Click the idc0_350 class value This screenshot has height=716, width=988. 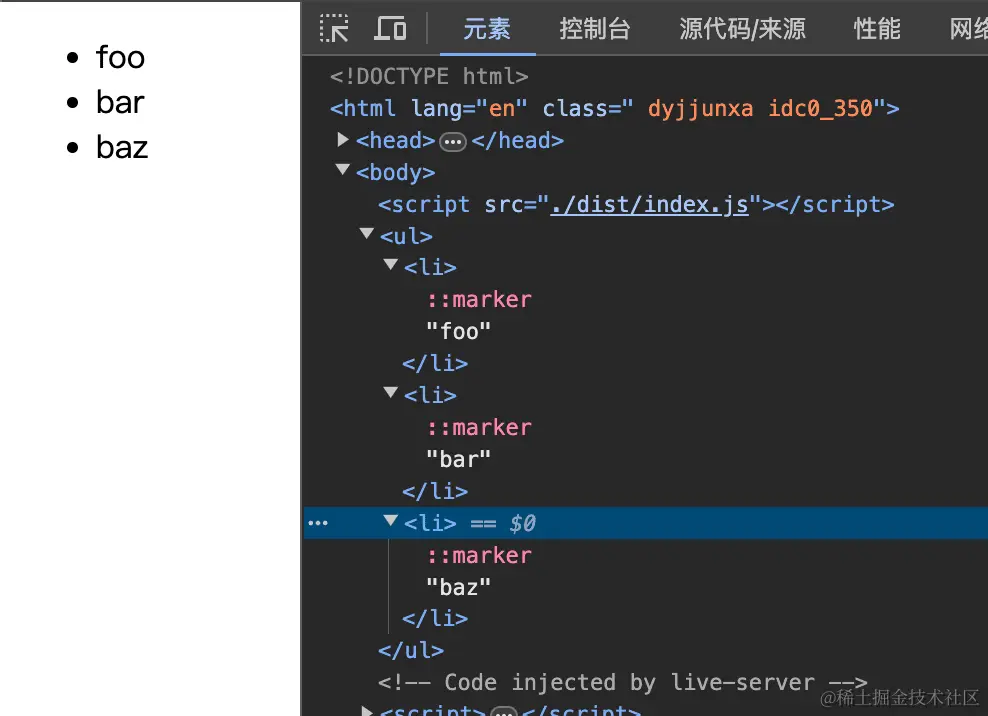(820, 108)
